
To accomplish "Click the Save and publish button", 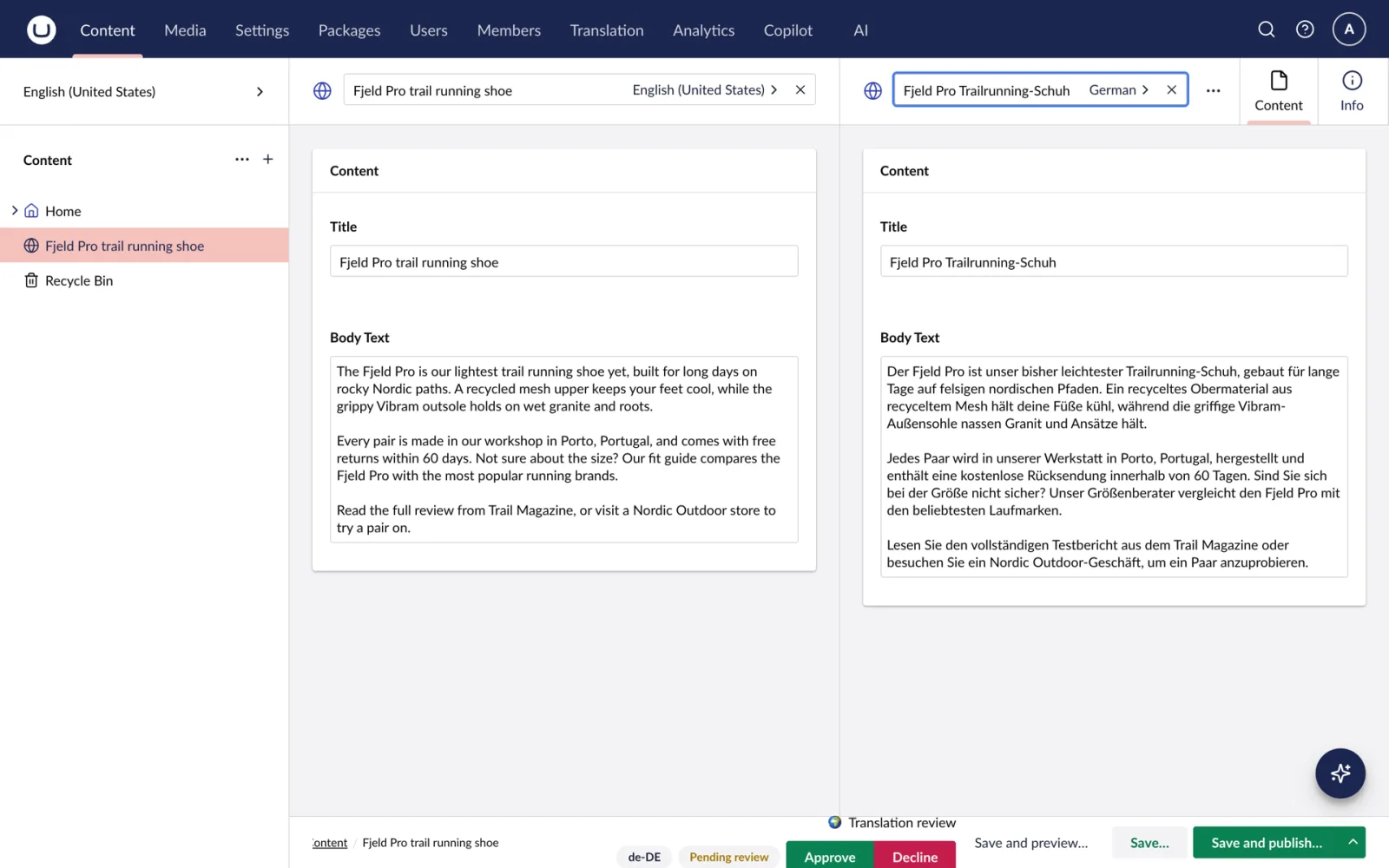I will tap(1267, 842).
